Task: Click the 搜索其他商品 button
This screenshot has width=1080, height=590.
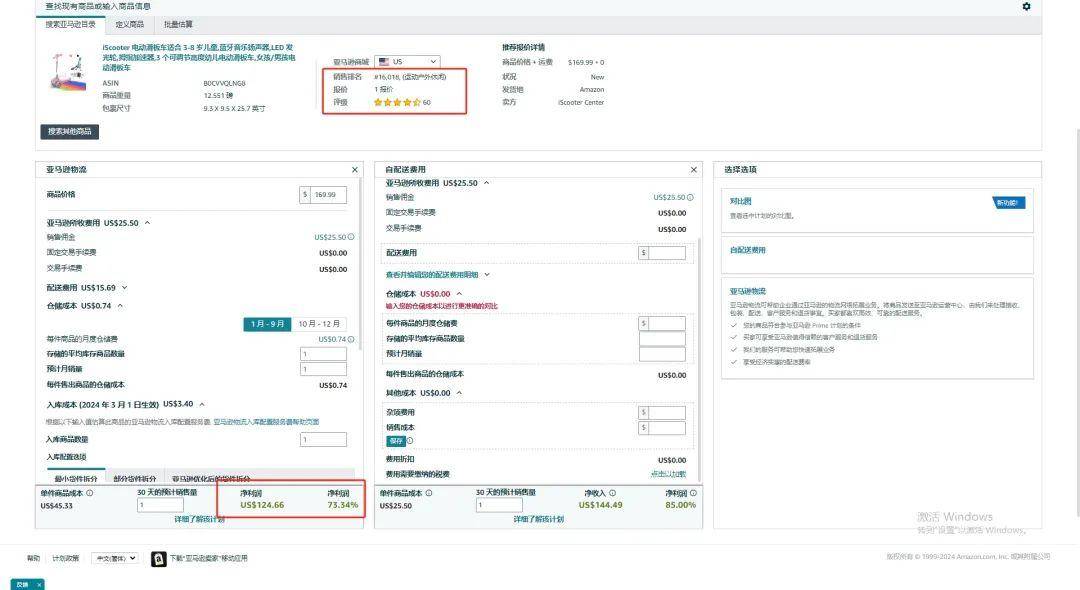Action: tap(70, 131)
